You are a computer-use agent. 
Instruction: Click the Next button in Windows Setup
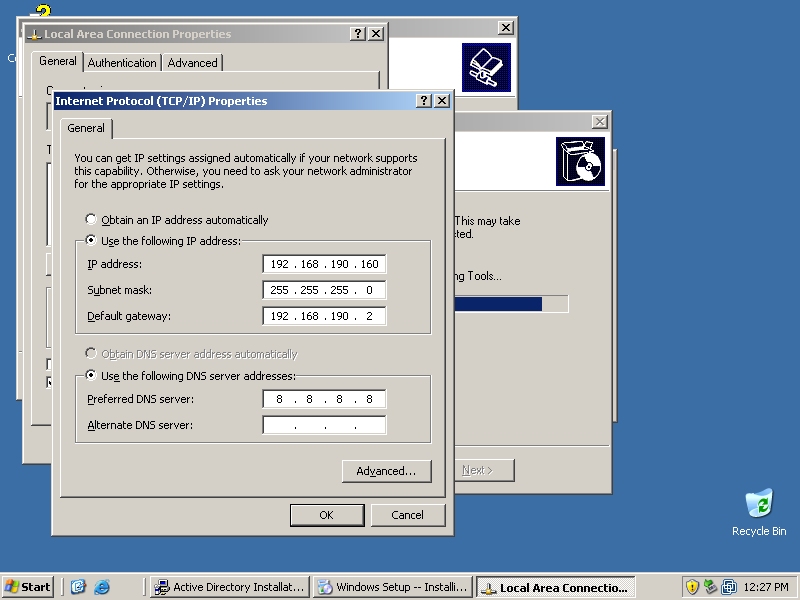point(483,470)
